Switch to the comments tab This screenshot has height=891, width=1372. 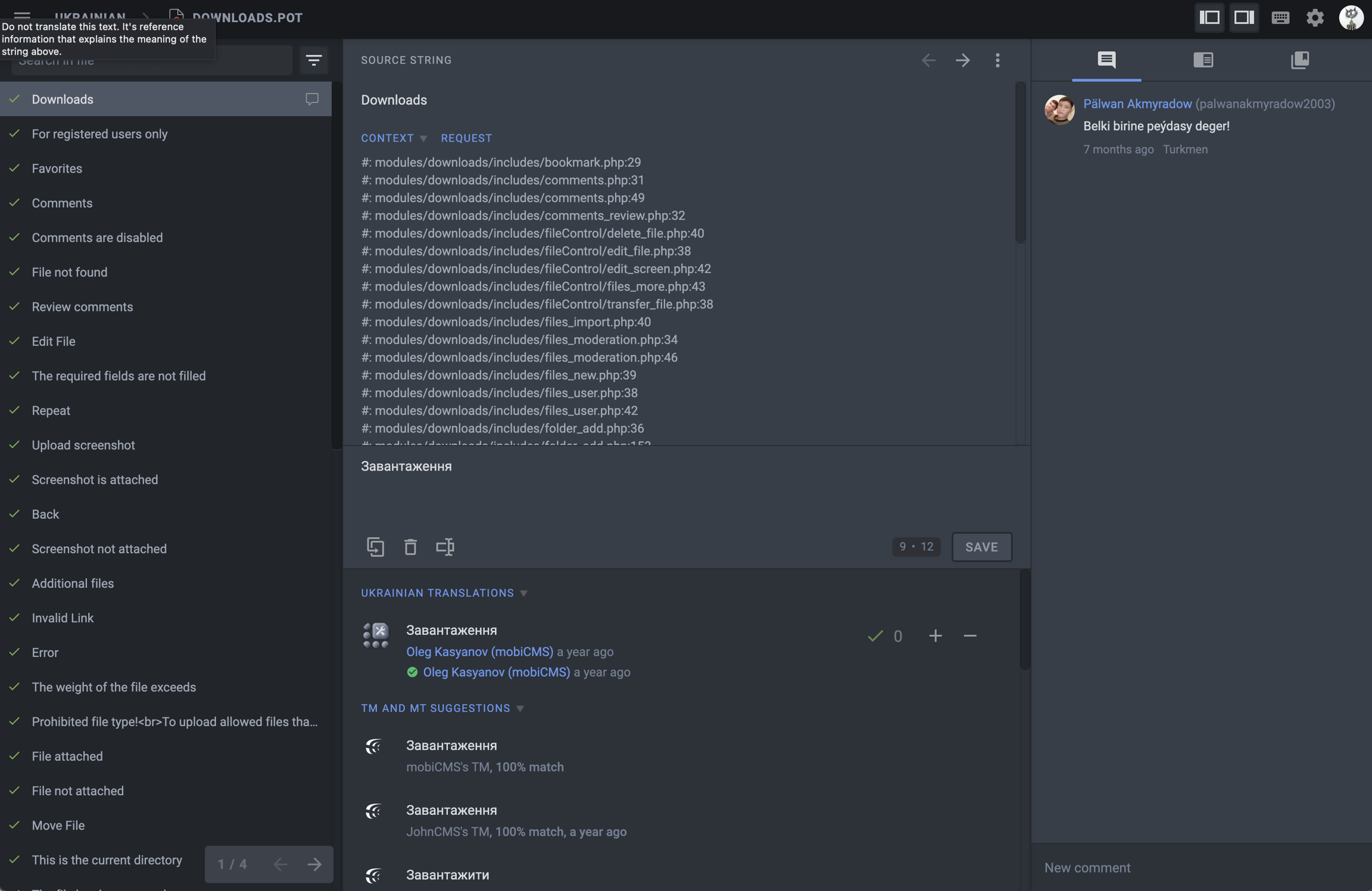tap(1106, 60)
